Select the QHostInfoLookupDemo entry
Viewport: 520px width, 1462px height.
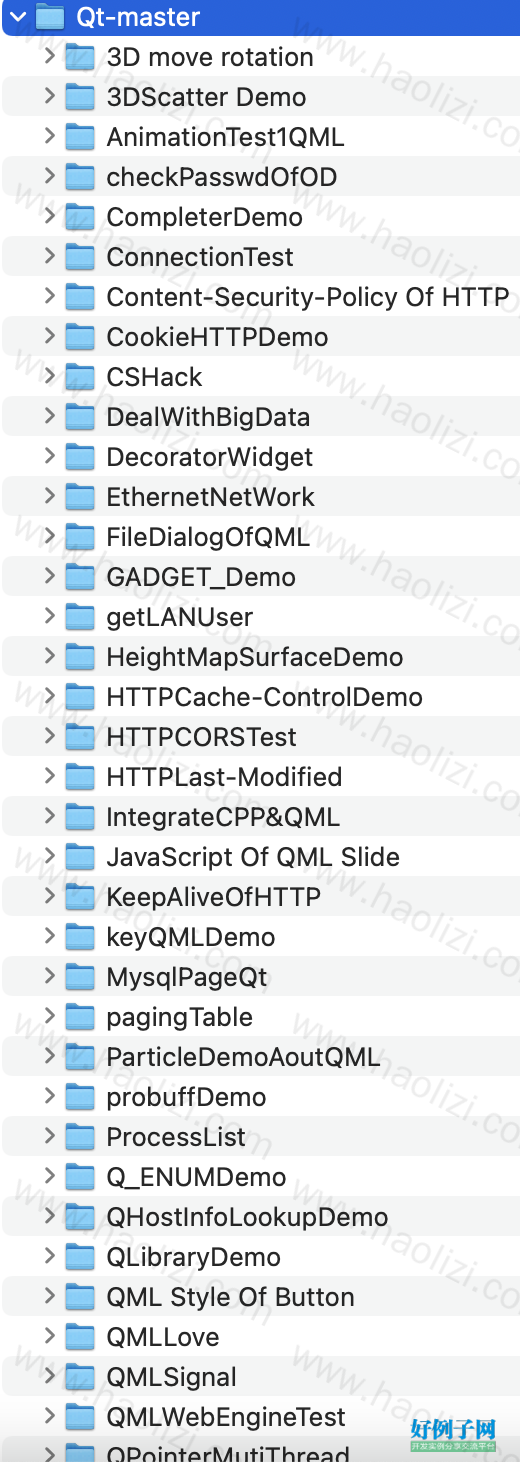point(260,1217)
